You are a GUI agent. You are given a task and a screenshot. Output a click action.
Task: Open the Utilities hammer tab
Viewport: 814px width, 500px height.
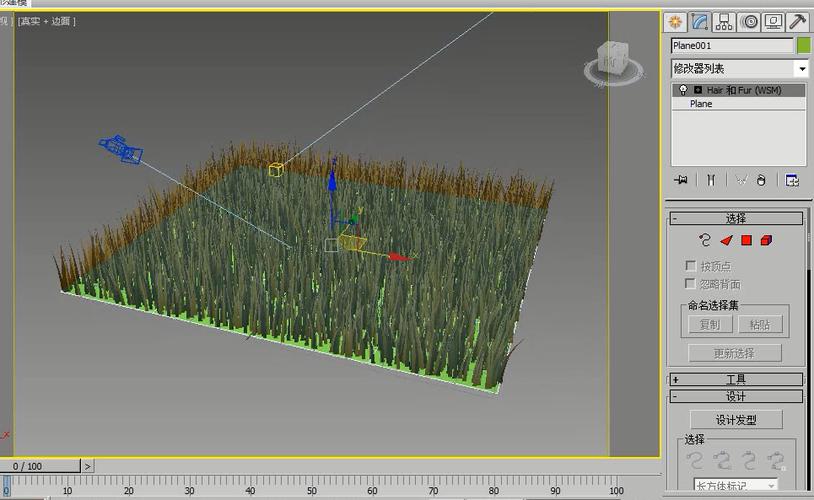pyautogui.click(x=797, y=22)
